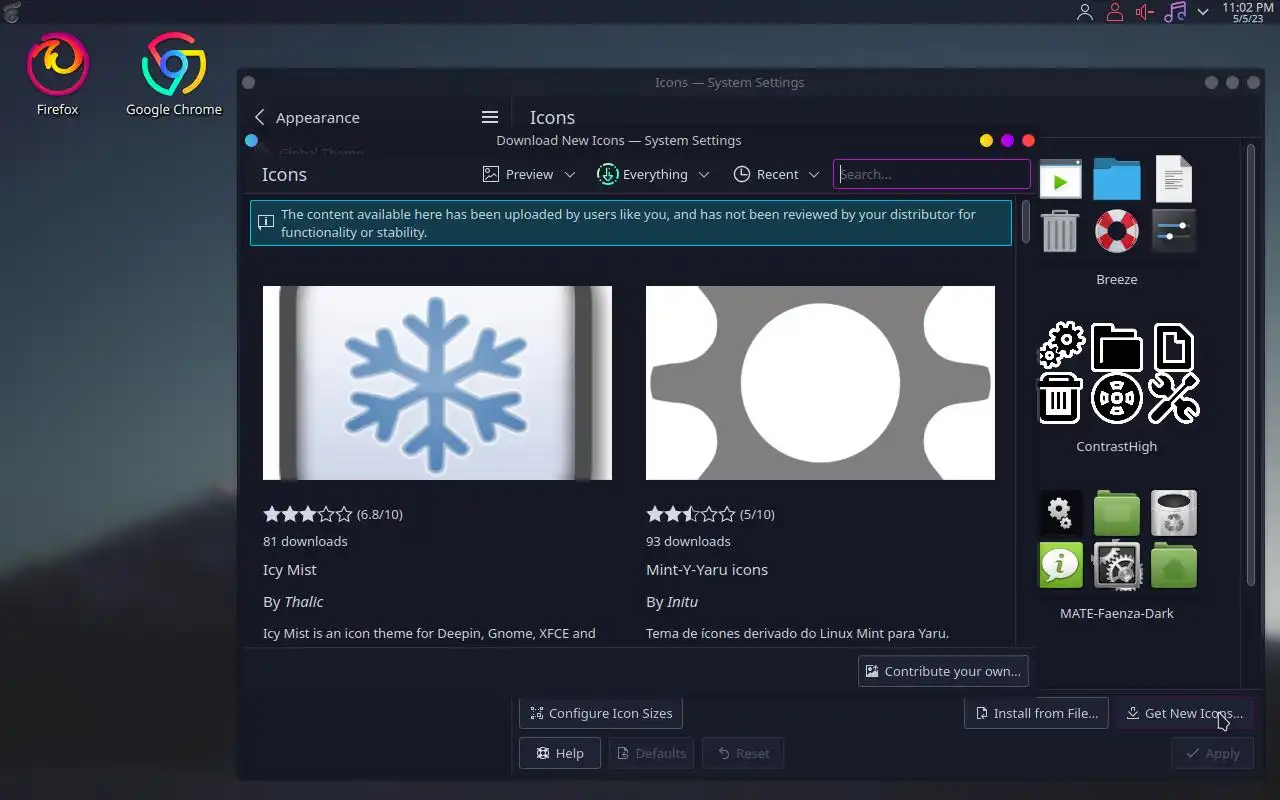Click the Defaults button
Screen dimensions: 1280x800
tap(650, 753)
